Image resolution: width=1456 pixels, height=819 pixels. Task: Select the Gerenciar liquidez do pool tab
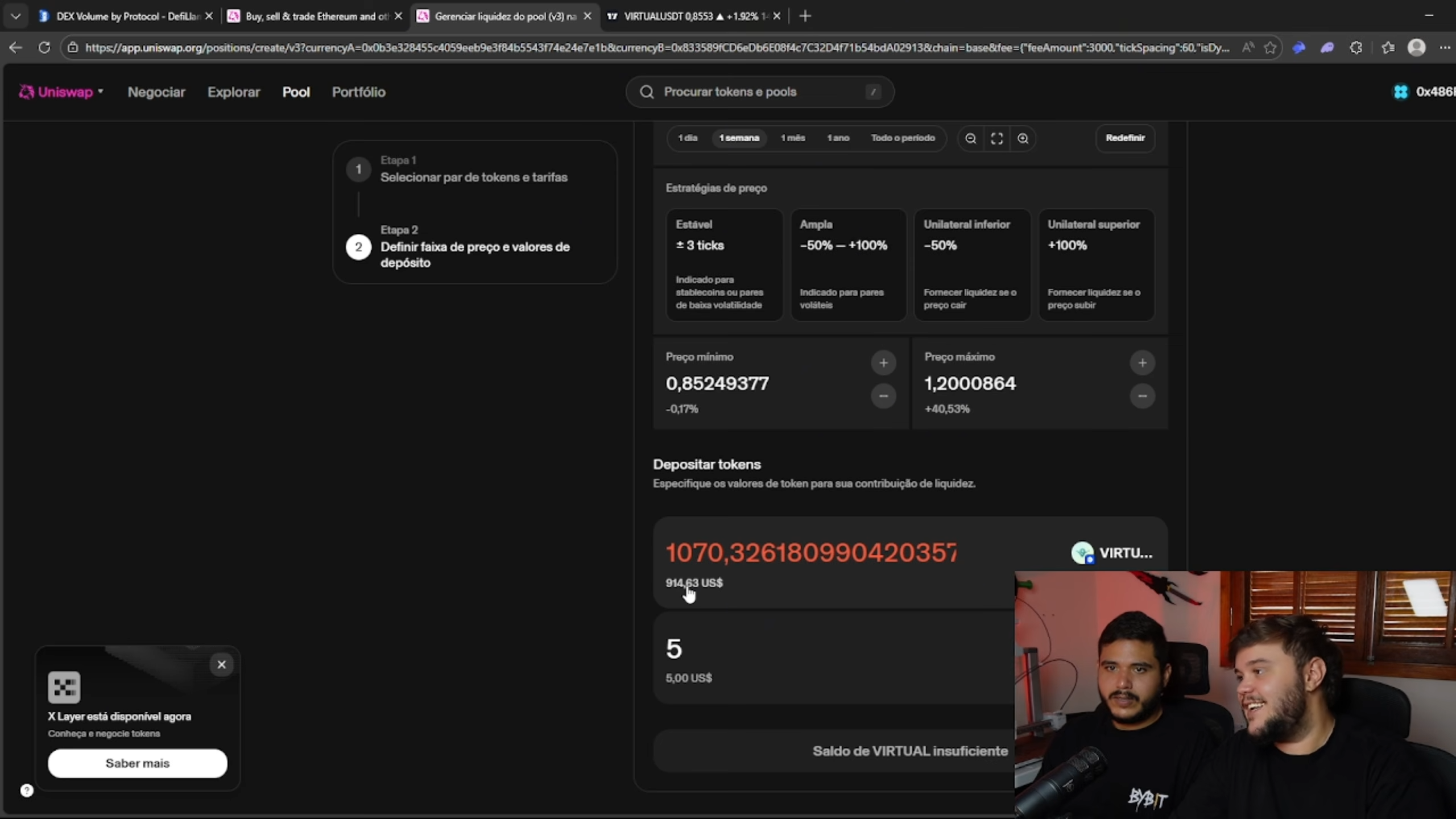coord(504,16)
